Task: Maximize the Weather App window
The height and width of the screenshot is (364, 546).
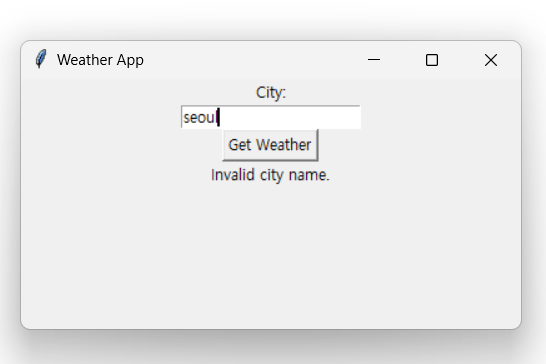Action: click(x=432, y=60)
